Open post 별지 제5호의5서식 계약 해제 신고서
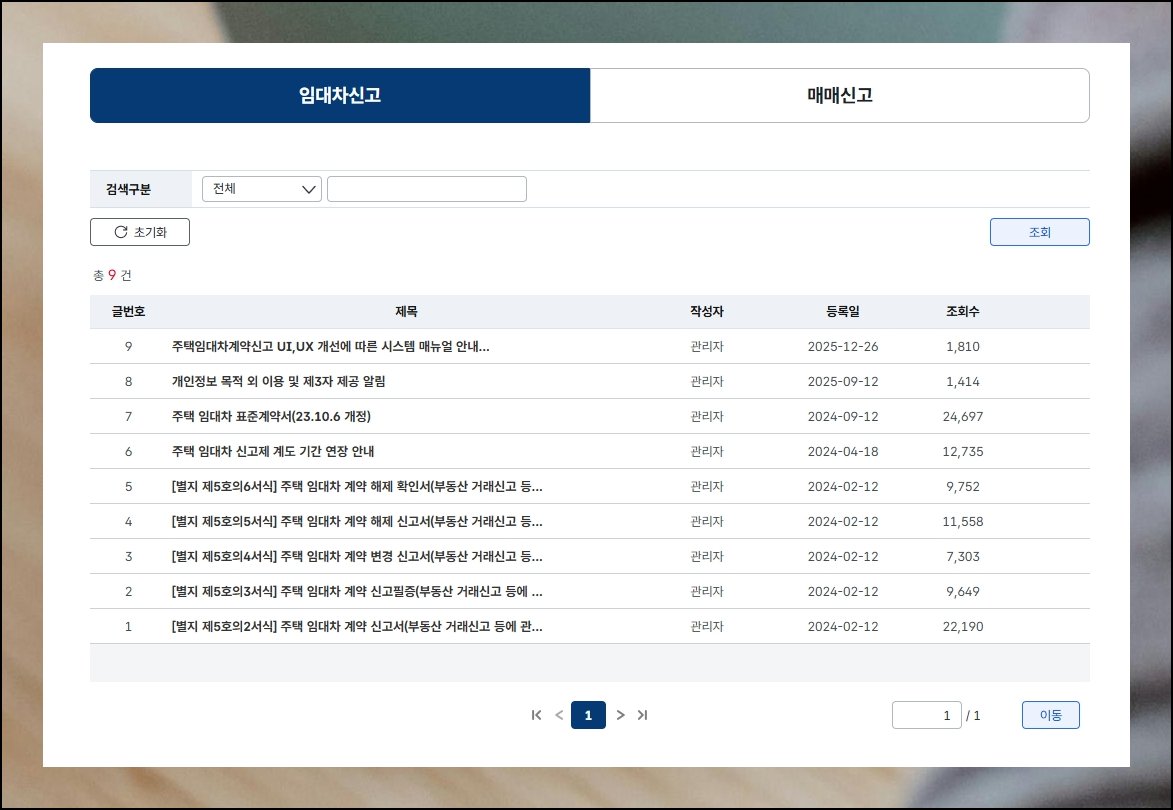This screenshot has height=810, width=1173. pyautogui.click(x=357, y=521)
